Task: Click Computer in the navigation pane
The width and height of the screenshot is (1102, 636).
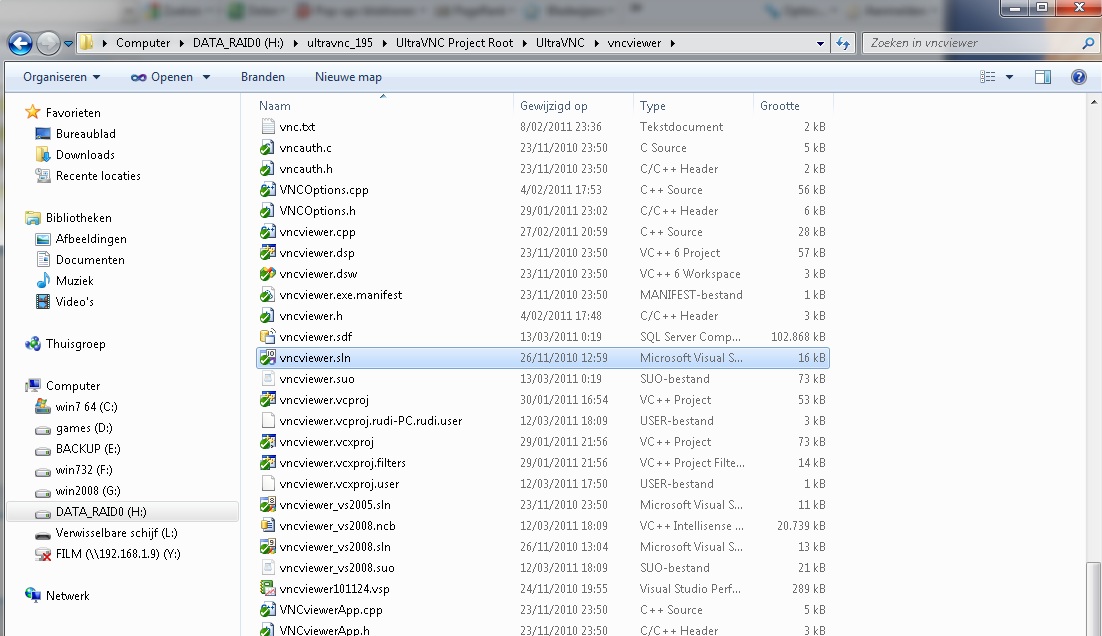Action: [73, 386]
